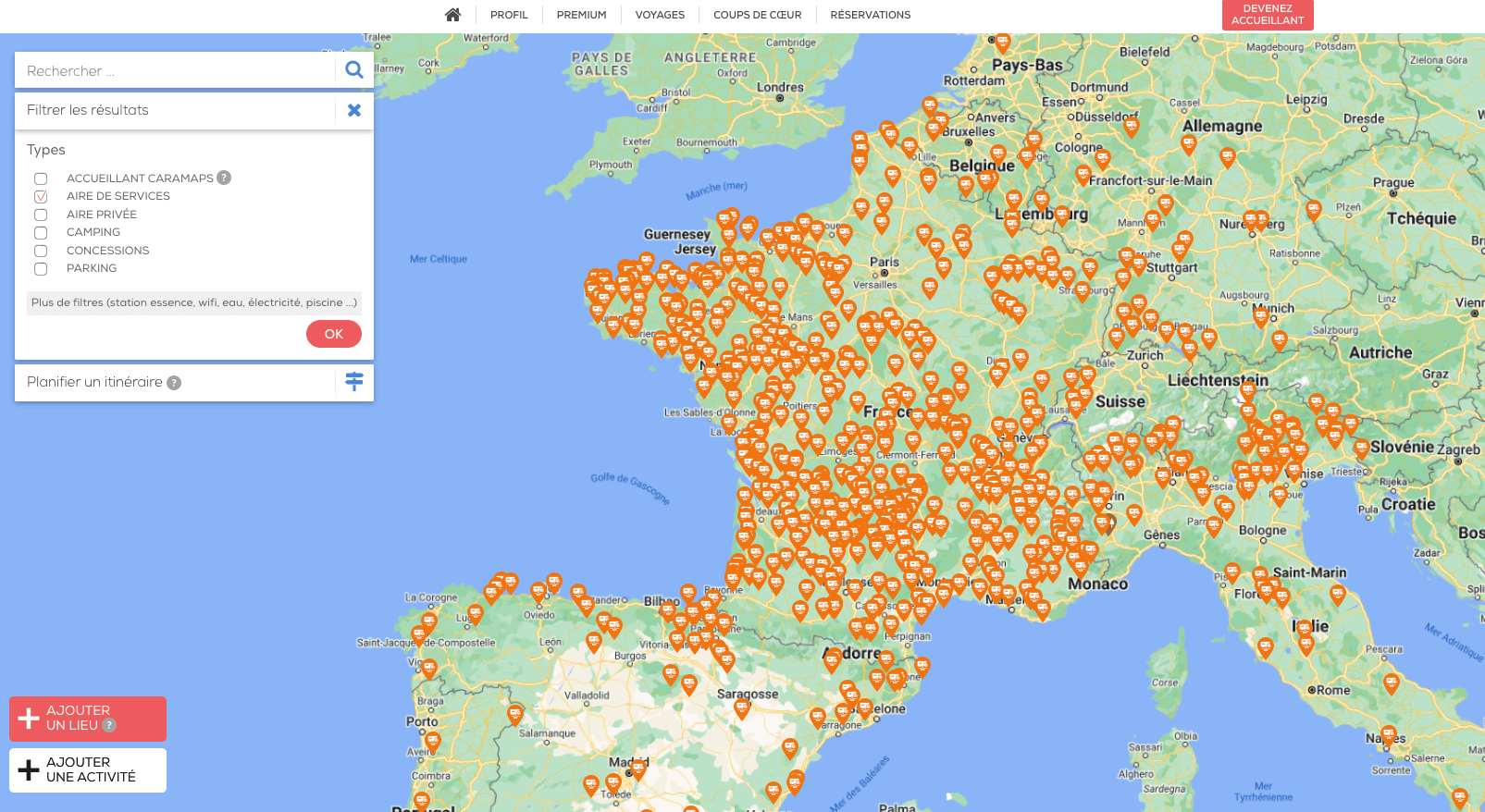The height and width of the screenshot is (812, 1485).
Task: Close the filter panel with the X icon
Action: click(x=354, y=110)
